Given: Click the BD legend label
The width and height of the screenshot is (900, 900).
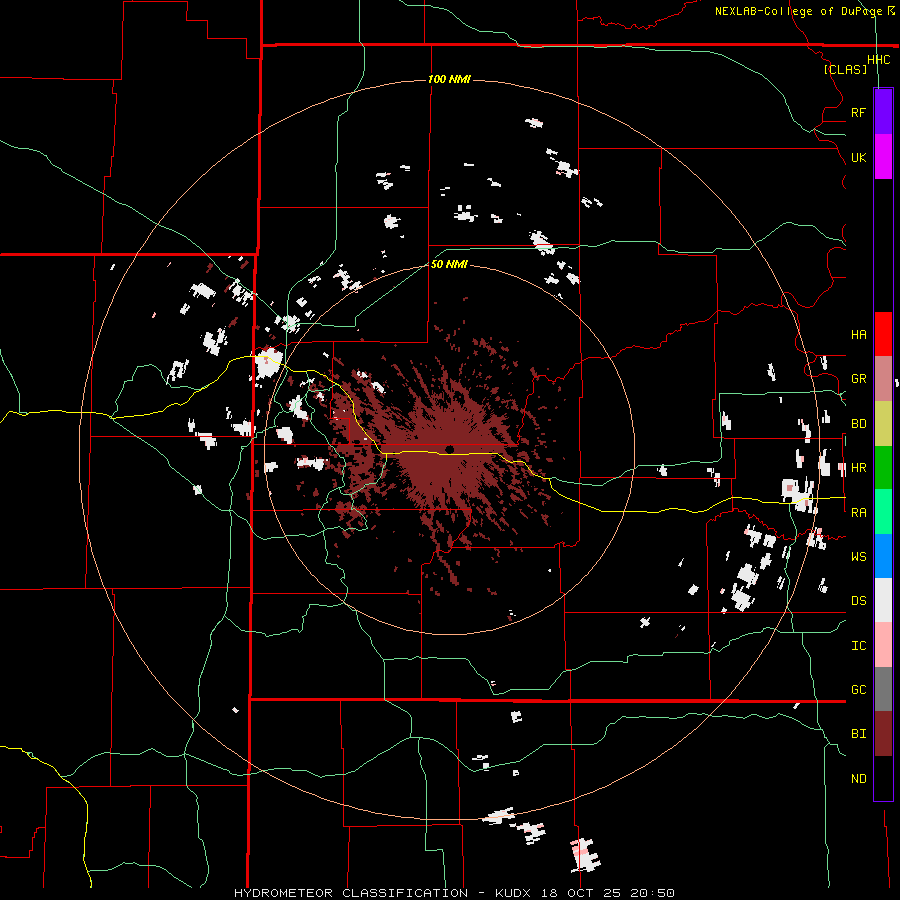Looking at the screenshot, I should pyautogui.click(x=858, y=424).
